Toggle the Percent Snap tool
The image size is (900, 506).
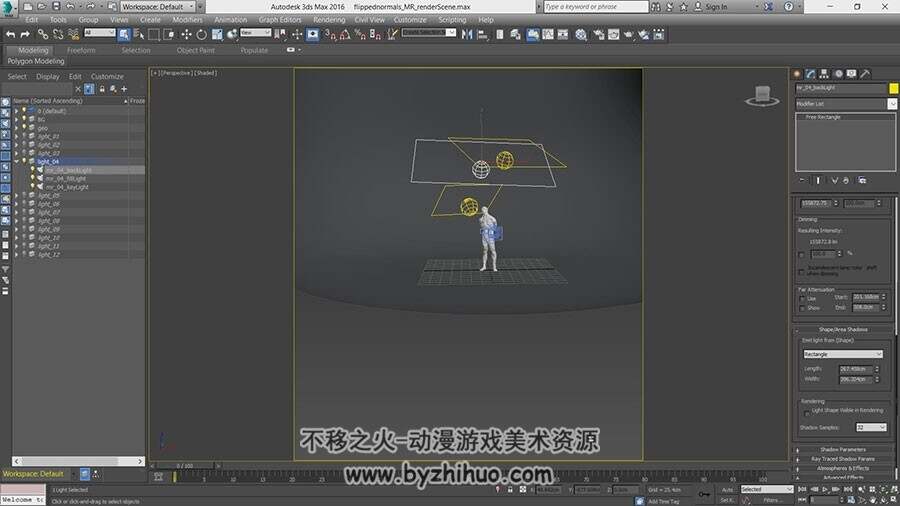point(360,35)
